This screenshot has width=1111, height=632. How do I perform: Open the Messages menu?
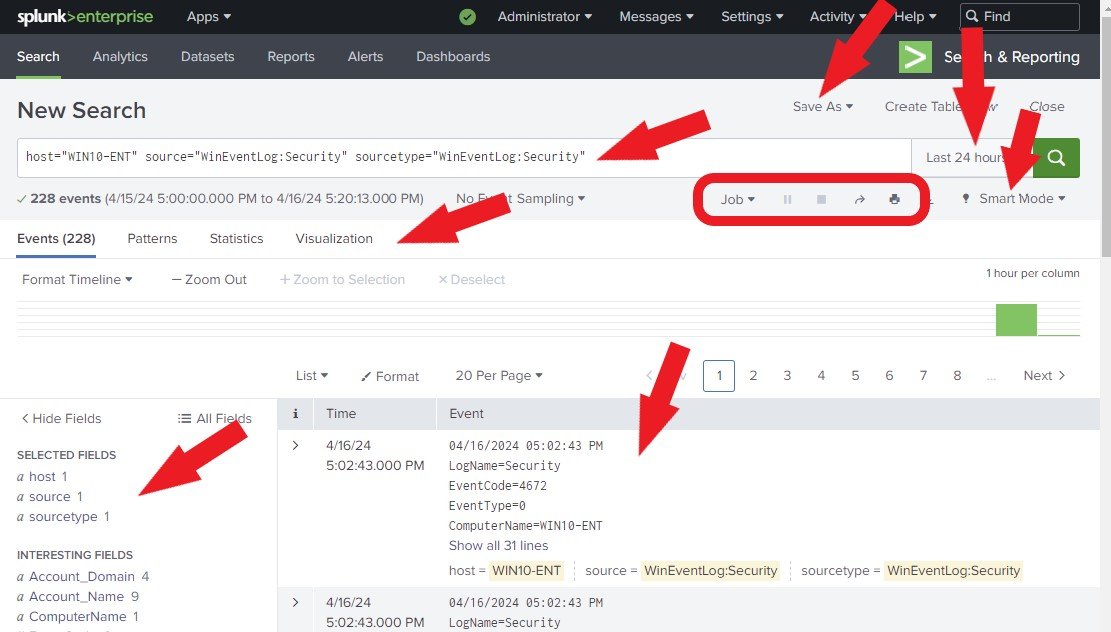pos(656,16)
